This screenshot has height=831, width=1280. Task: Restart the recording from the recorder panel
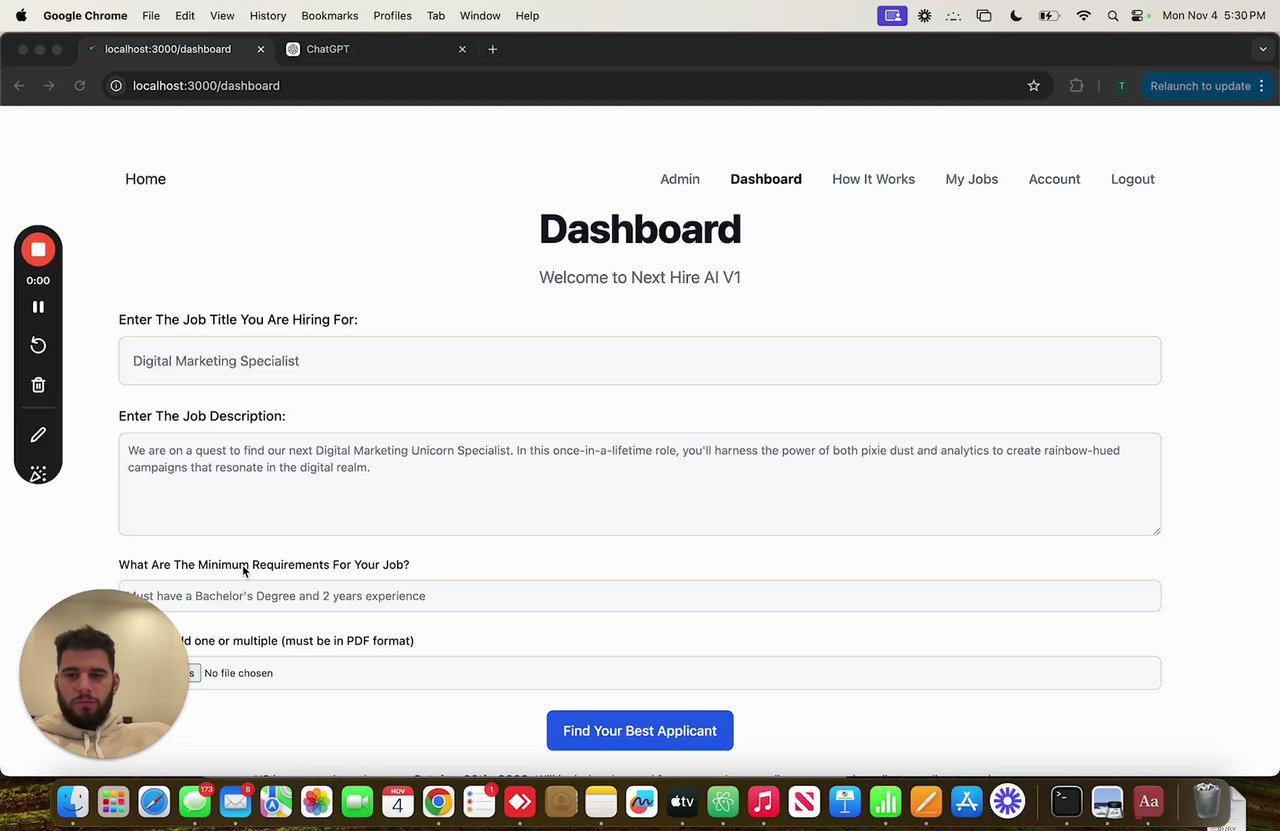click(38, 345)
